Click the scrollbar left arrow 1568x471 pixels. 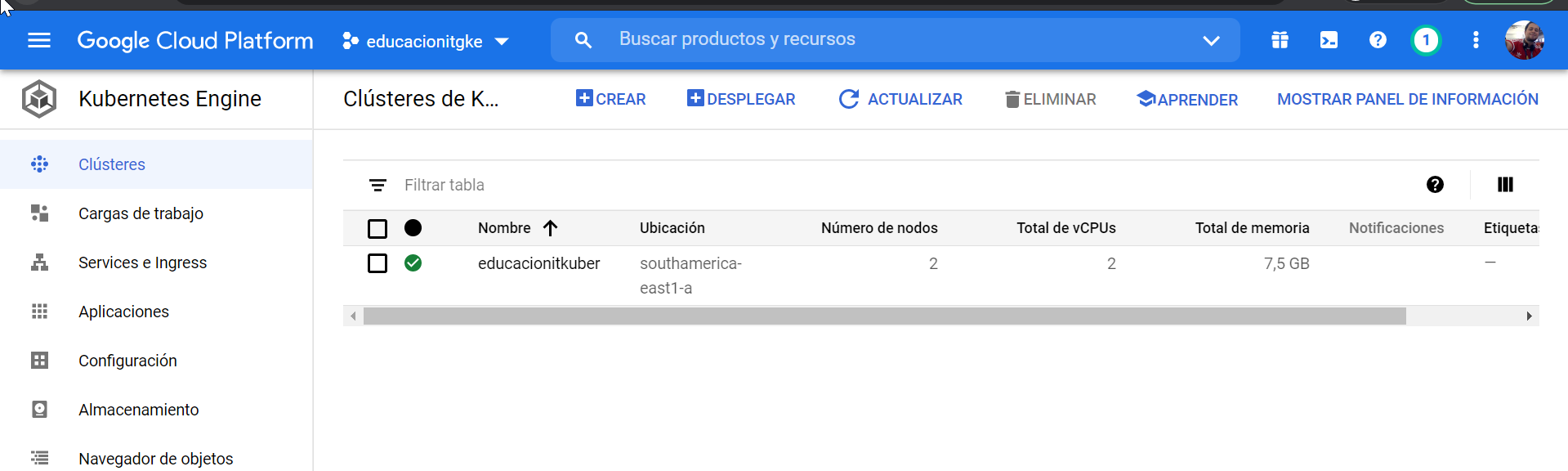click(x=353, y=316)
